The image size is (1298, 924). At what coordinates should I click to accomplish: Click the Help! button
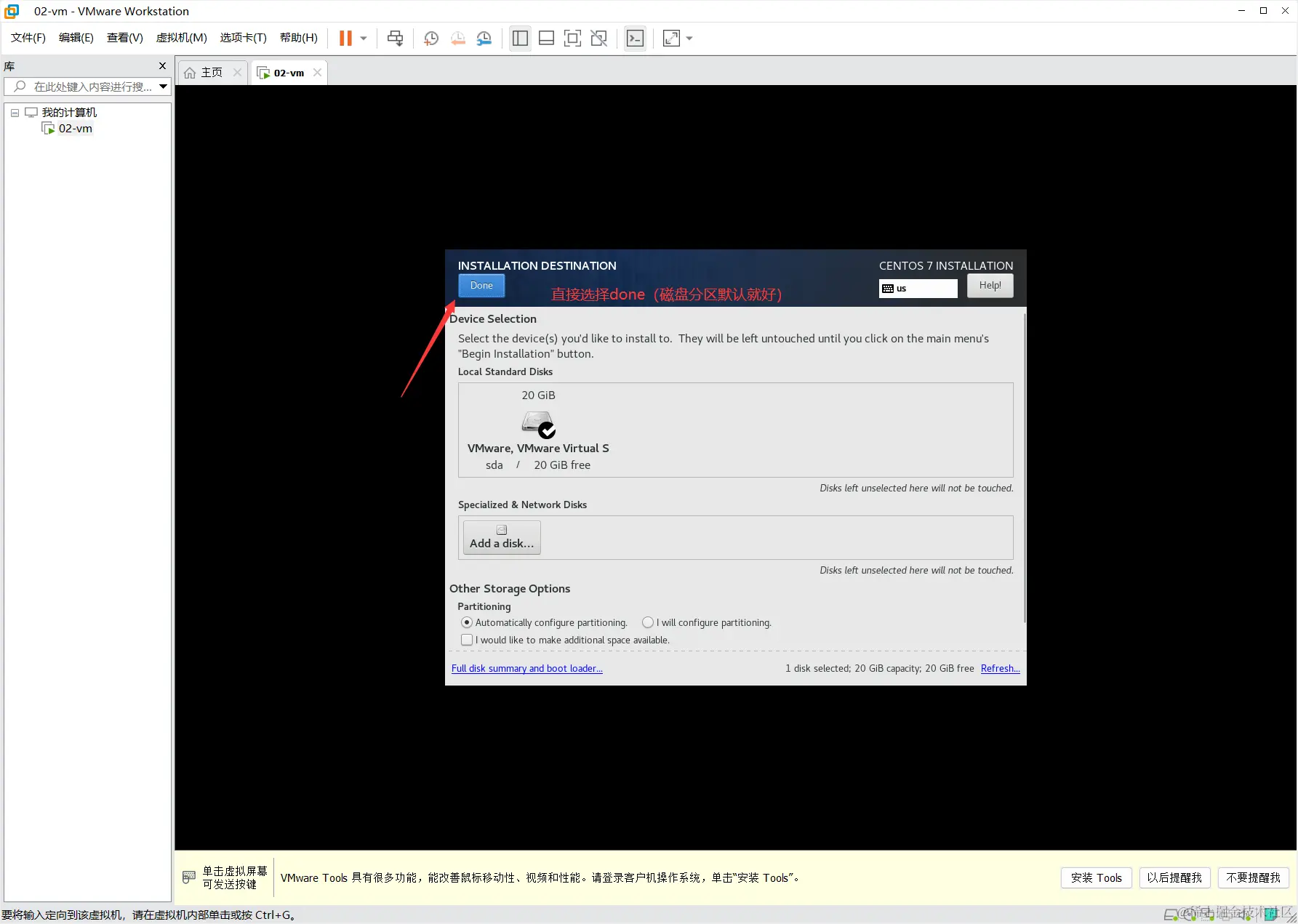click(990, 286)
